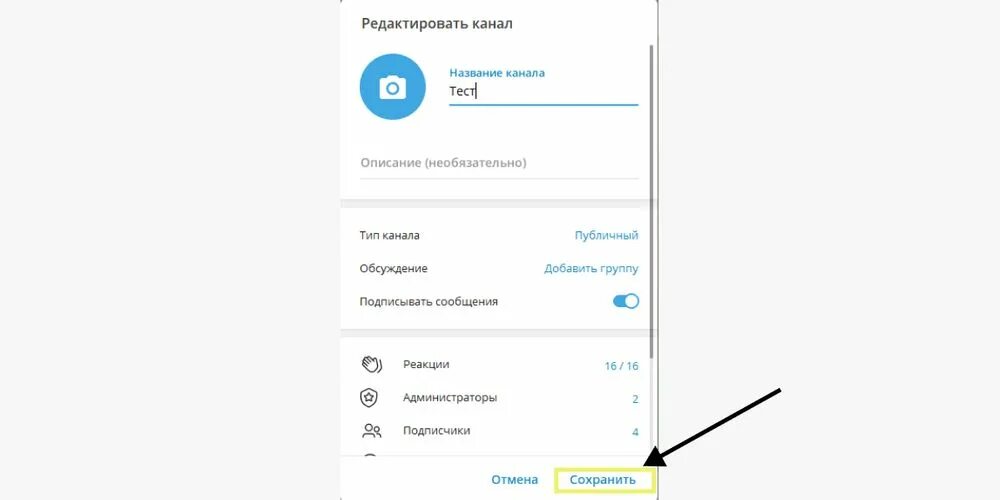Click the Отмена button

[514, 480]
